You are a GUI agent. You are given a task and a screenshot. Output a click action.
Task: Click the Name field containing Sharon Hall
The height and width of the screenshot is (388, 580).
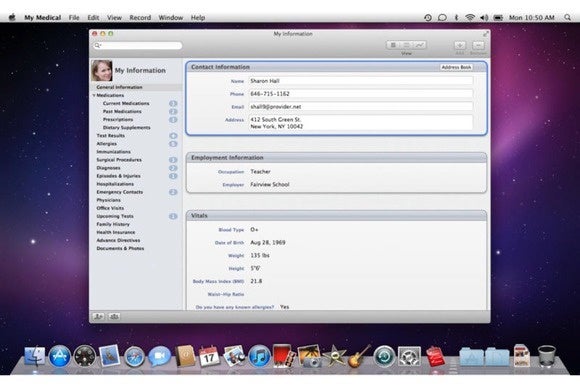point(361,81)
